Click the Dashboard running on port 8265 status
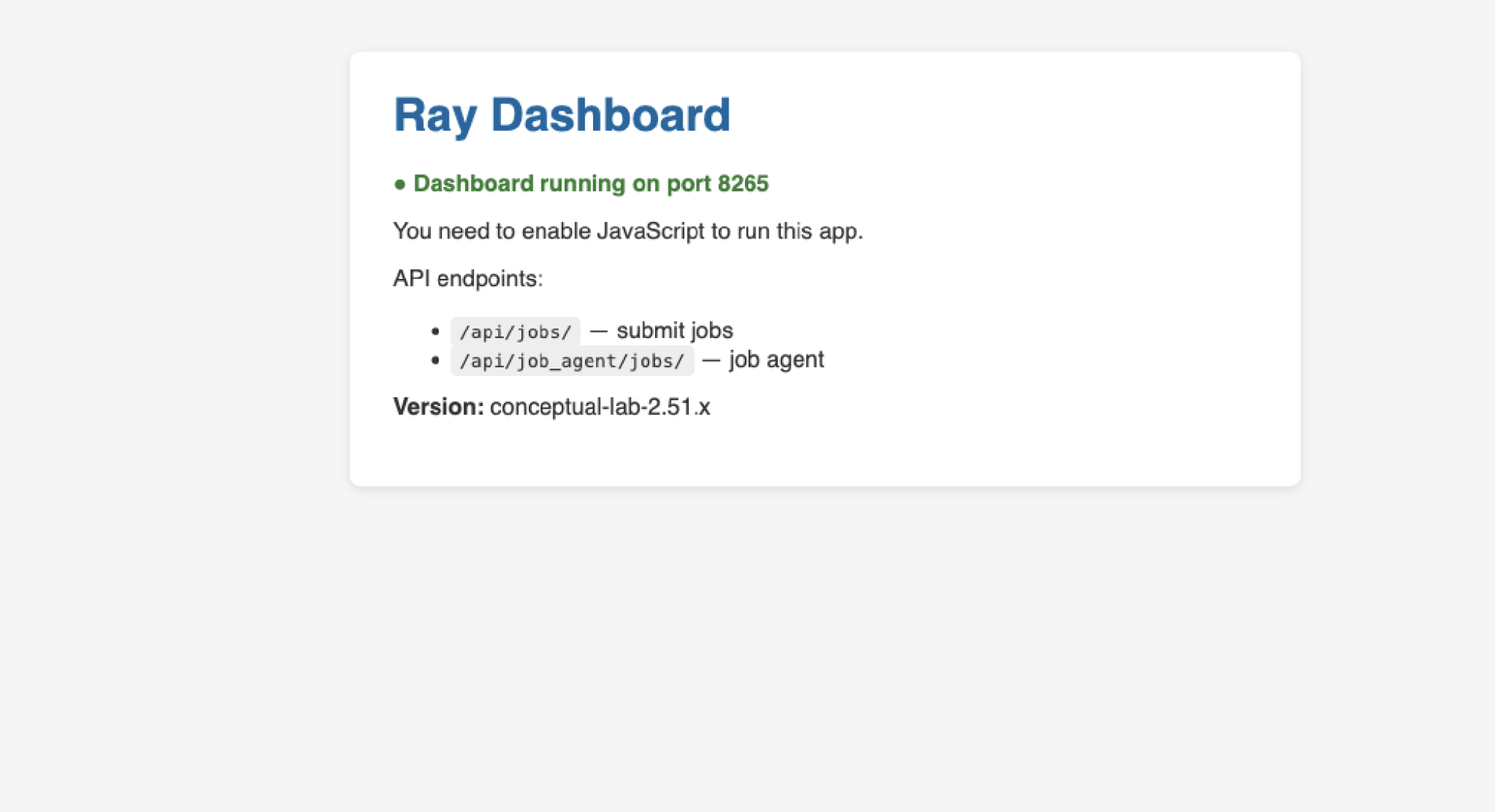This screenshot has width=1495, height=812. coord(591,184)
